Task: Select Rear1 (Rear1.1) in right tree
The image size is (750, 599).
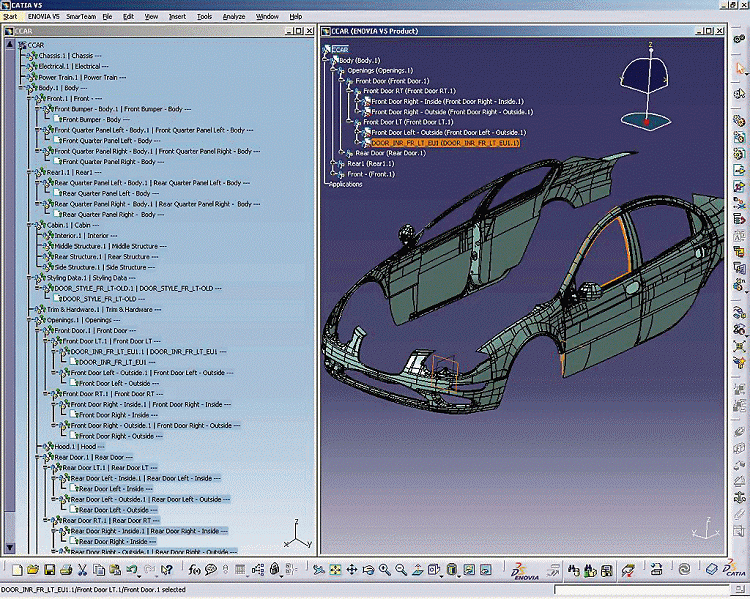Action: pos(371,164)
